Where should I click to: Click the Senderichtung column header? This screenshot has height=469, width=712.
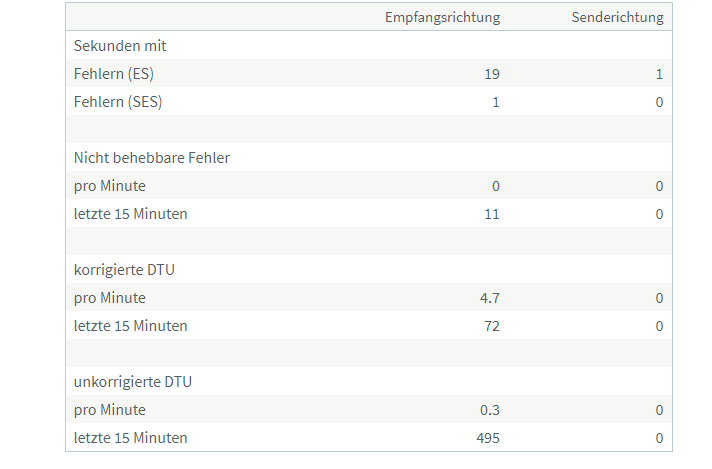tap(616, 18)
